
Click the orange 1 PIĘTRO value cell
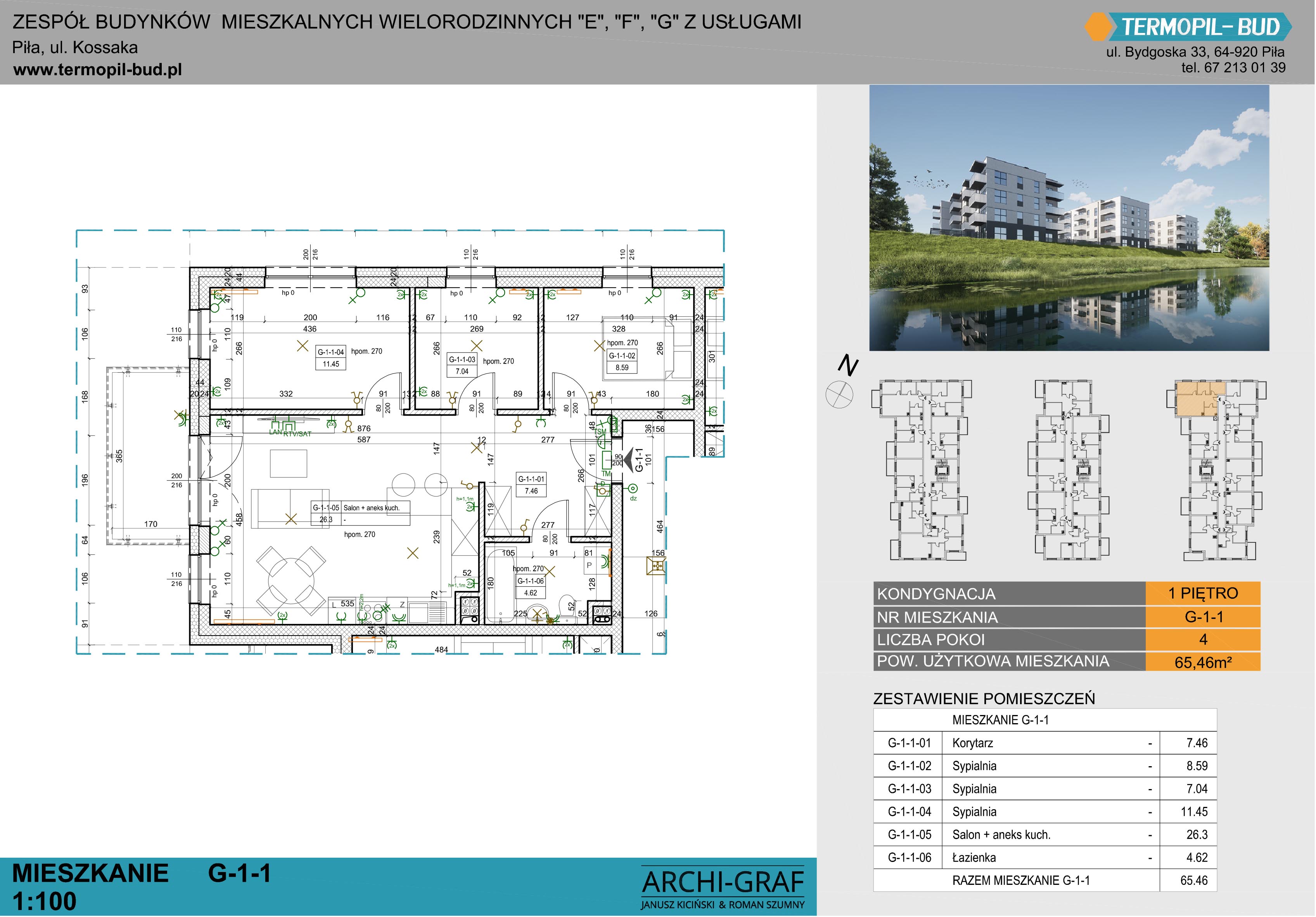[1203, 593]
